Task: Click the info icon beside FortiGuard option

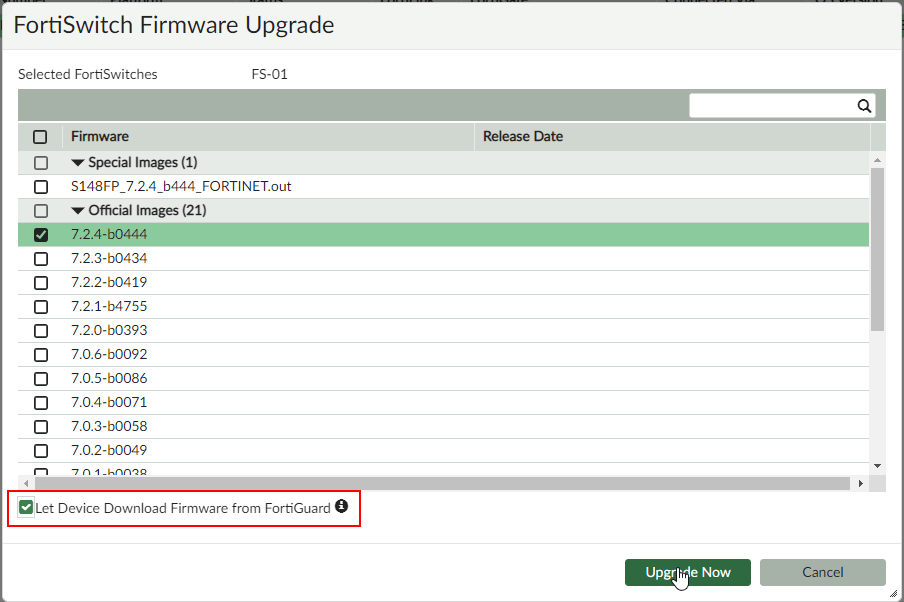Action: pos(341,506)
